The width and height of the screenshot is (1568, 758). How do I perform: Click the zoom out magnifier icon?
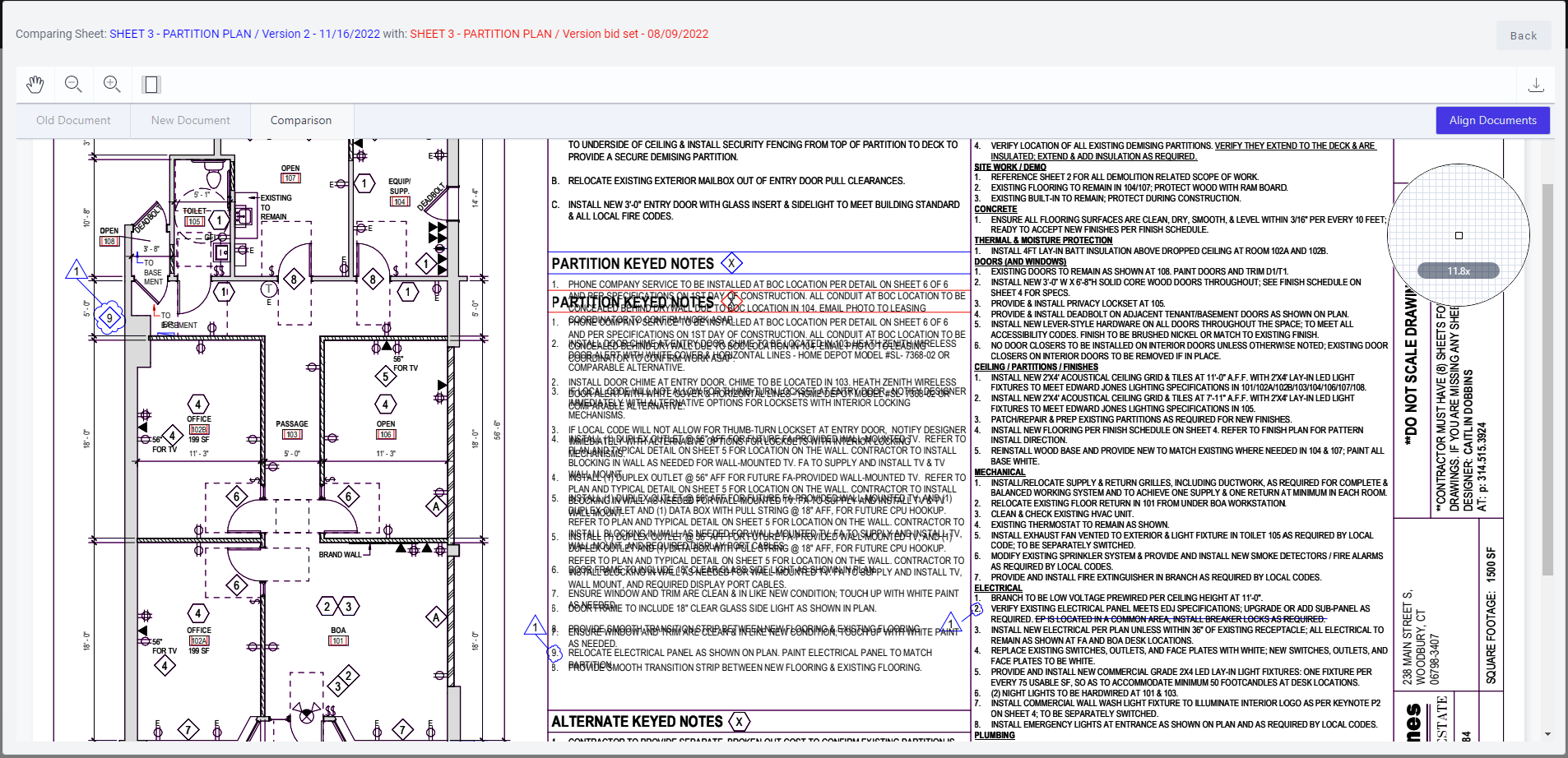coord(73,85)
